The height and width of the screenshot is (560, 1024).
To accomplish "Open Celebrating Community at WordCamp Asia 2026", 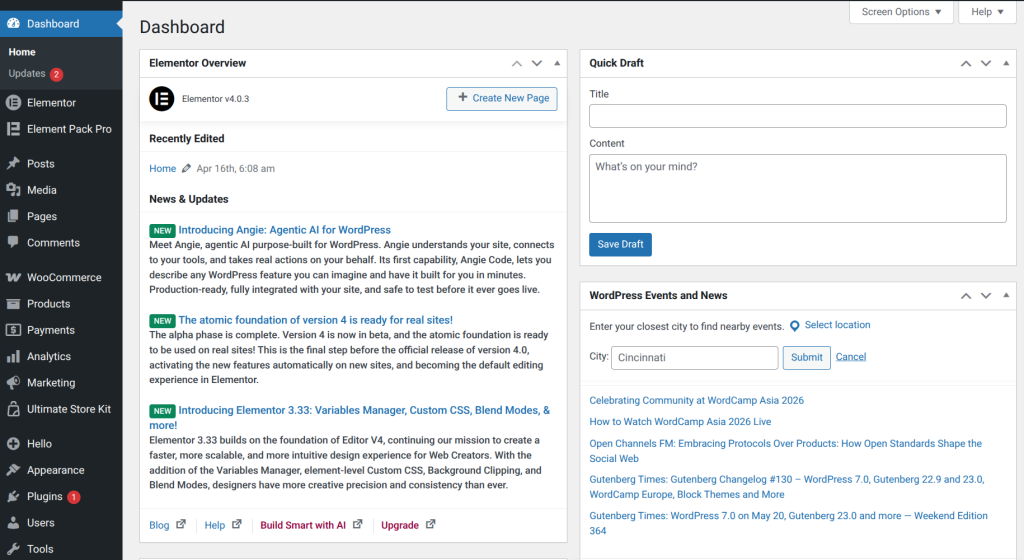I will point(696,400).
